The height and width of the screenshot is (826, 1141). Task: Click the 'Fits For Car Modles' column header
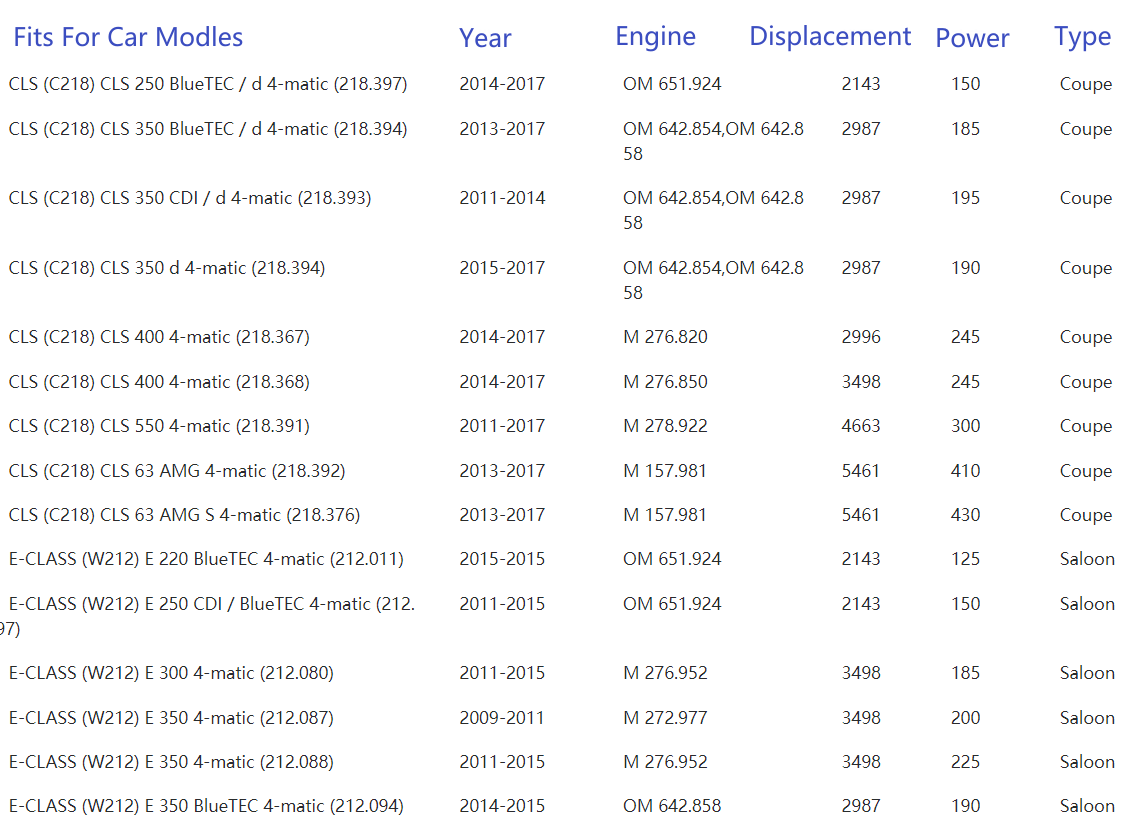click(128, 38)
